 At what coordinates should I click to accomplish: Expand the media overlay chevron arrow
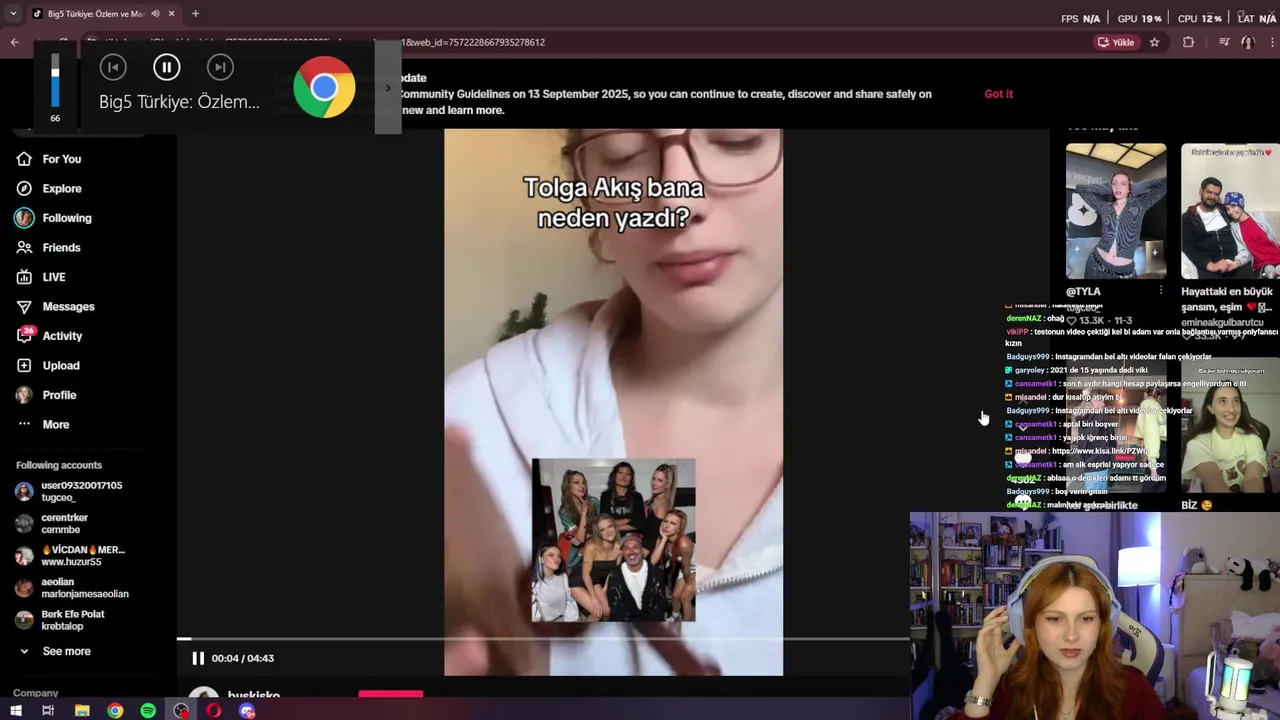tap(388, 88)
